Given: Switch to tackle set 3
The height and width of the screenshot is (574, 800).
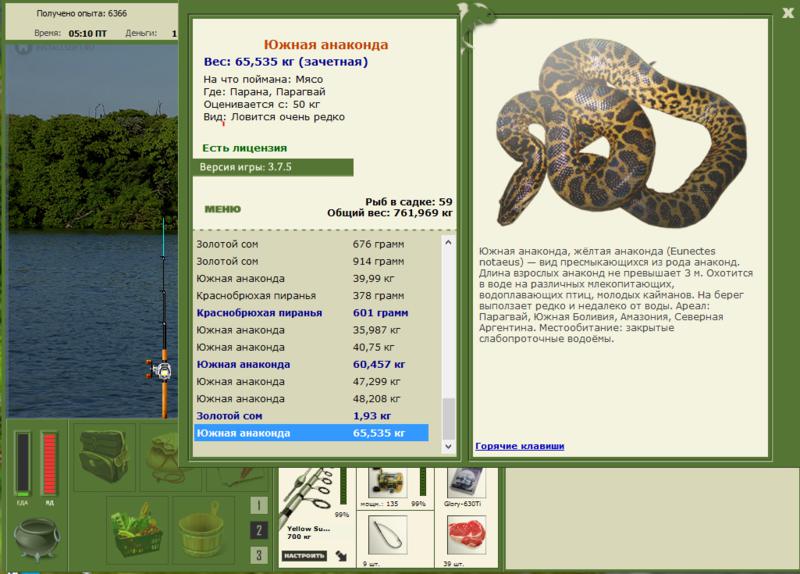Looking at the screenshot, I should (259, 555).
